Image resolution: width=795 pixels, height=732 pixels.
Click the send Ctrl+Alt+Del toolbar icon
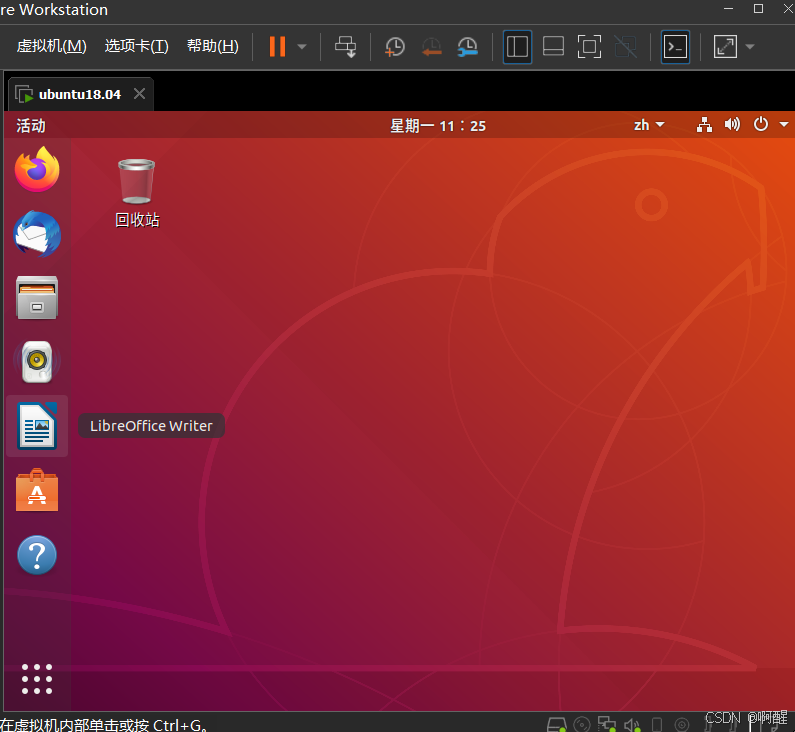point(345,47)
